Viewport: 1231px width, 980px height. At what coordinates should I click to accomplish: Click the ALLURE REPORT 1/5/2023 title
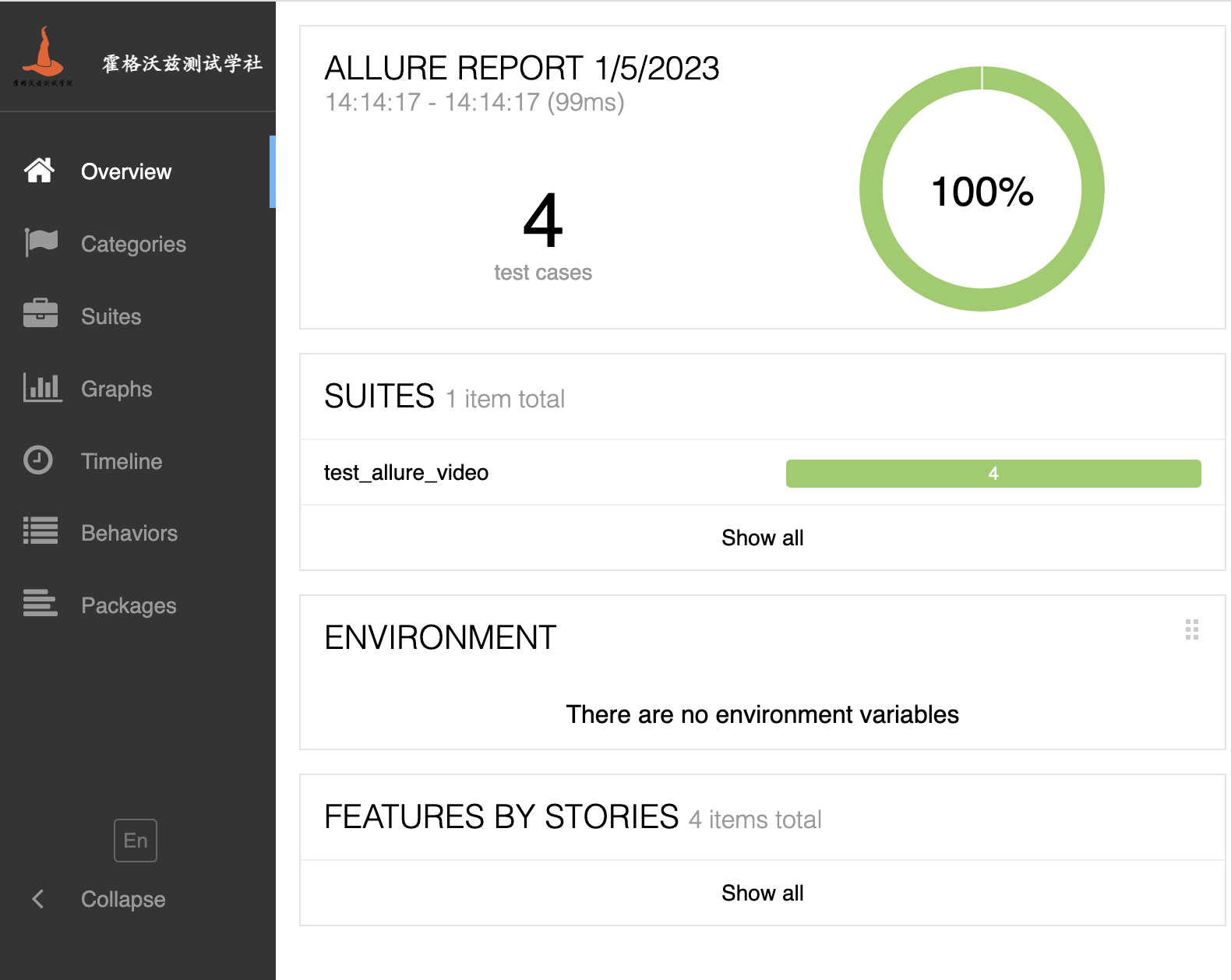pos(522,69)
